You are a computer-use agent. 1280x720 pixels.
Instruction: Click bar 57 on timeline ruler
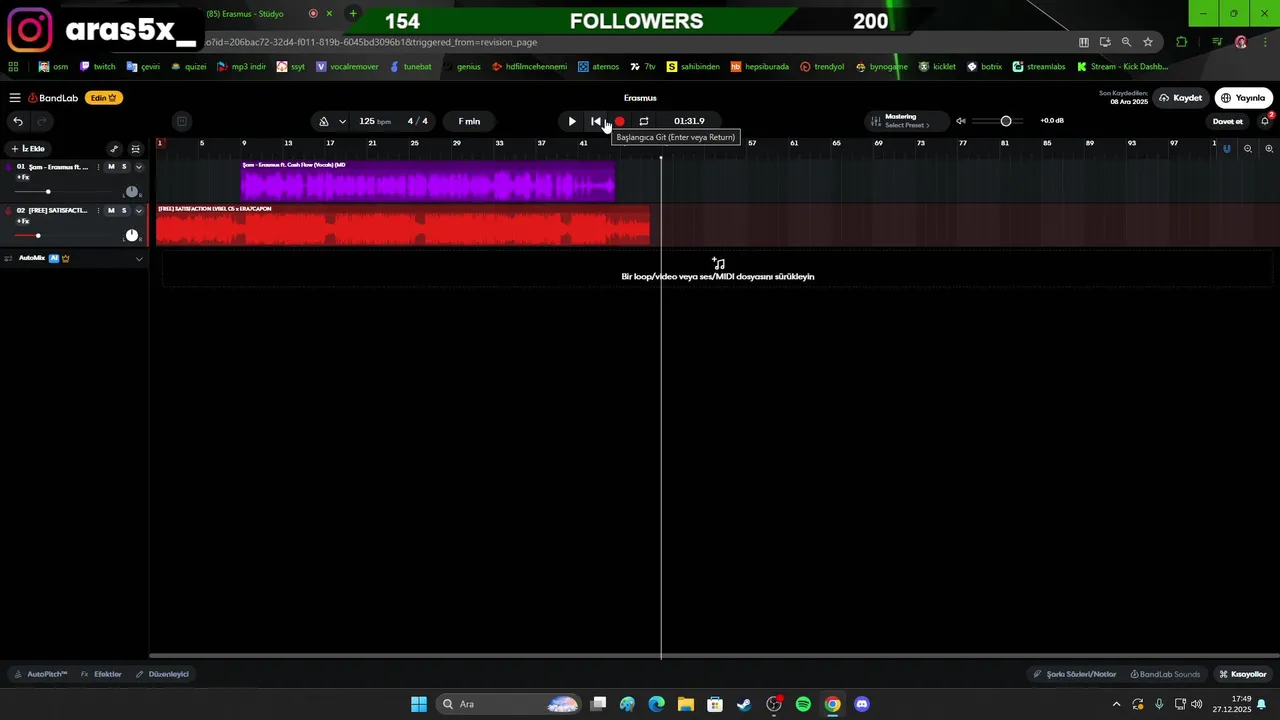point(752,143)
